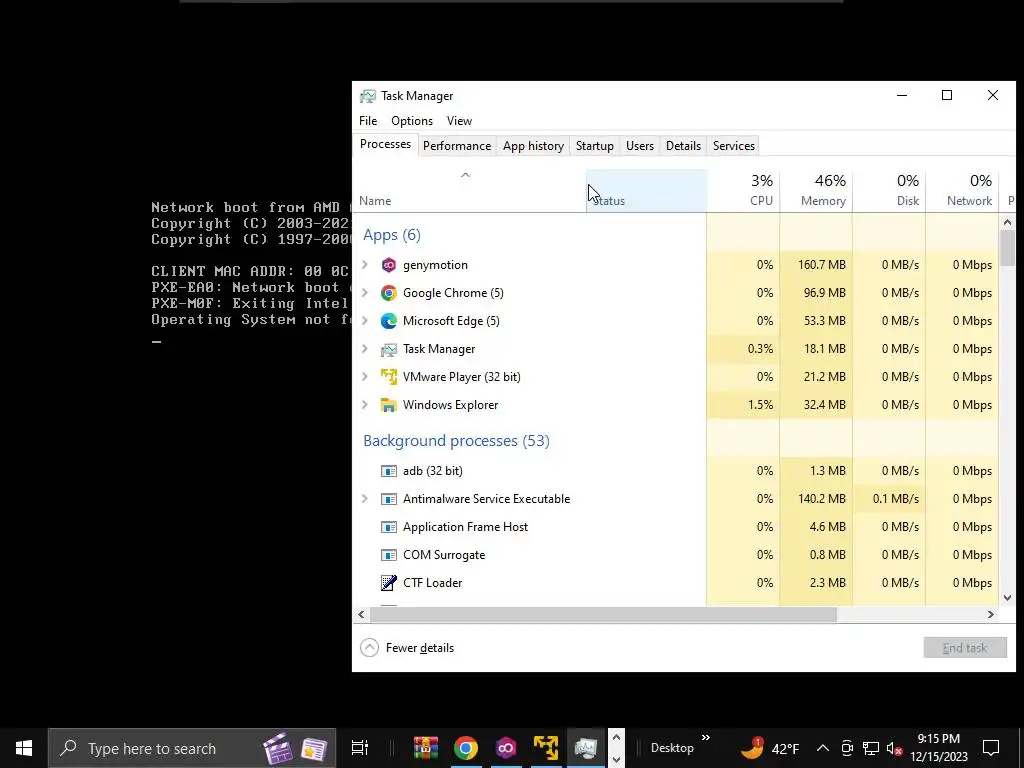1024x768 pixels.
Task: Expand the Task Manager process row
Action: pyautogui.click(x=365, y=349)
